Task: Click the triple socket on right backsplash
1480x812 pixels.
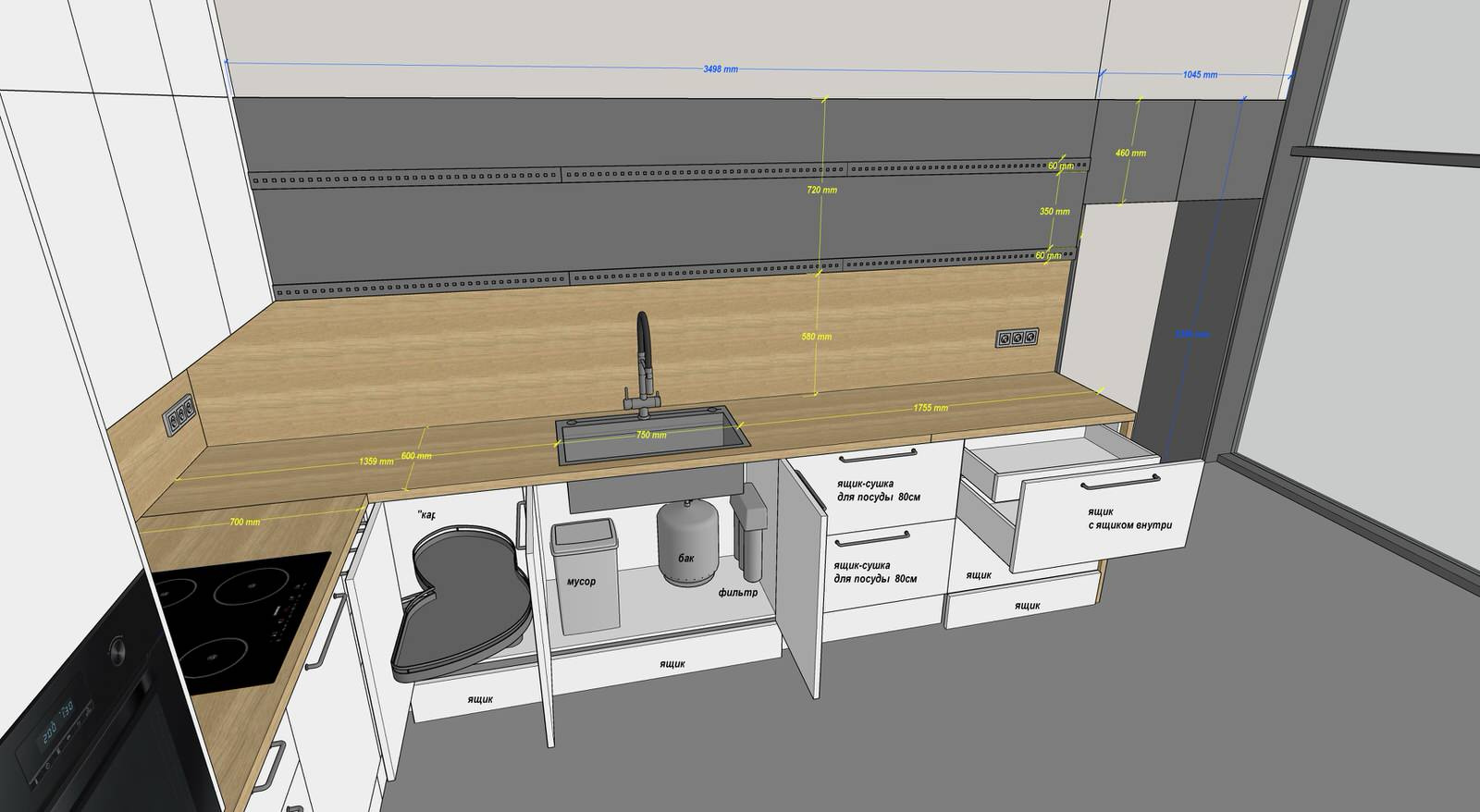Action: [1017, 338]
